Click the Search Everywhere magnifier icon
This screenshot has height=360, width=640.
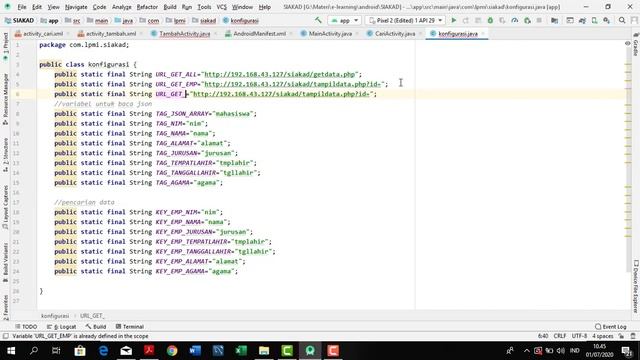[622, 20]
